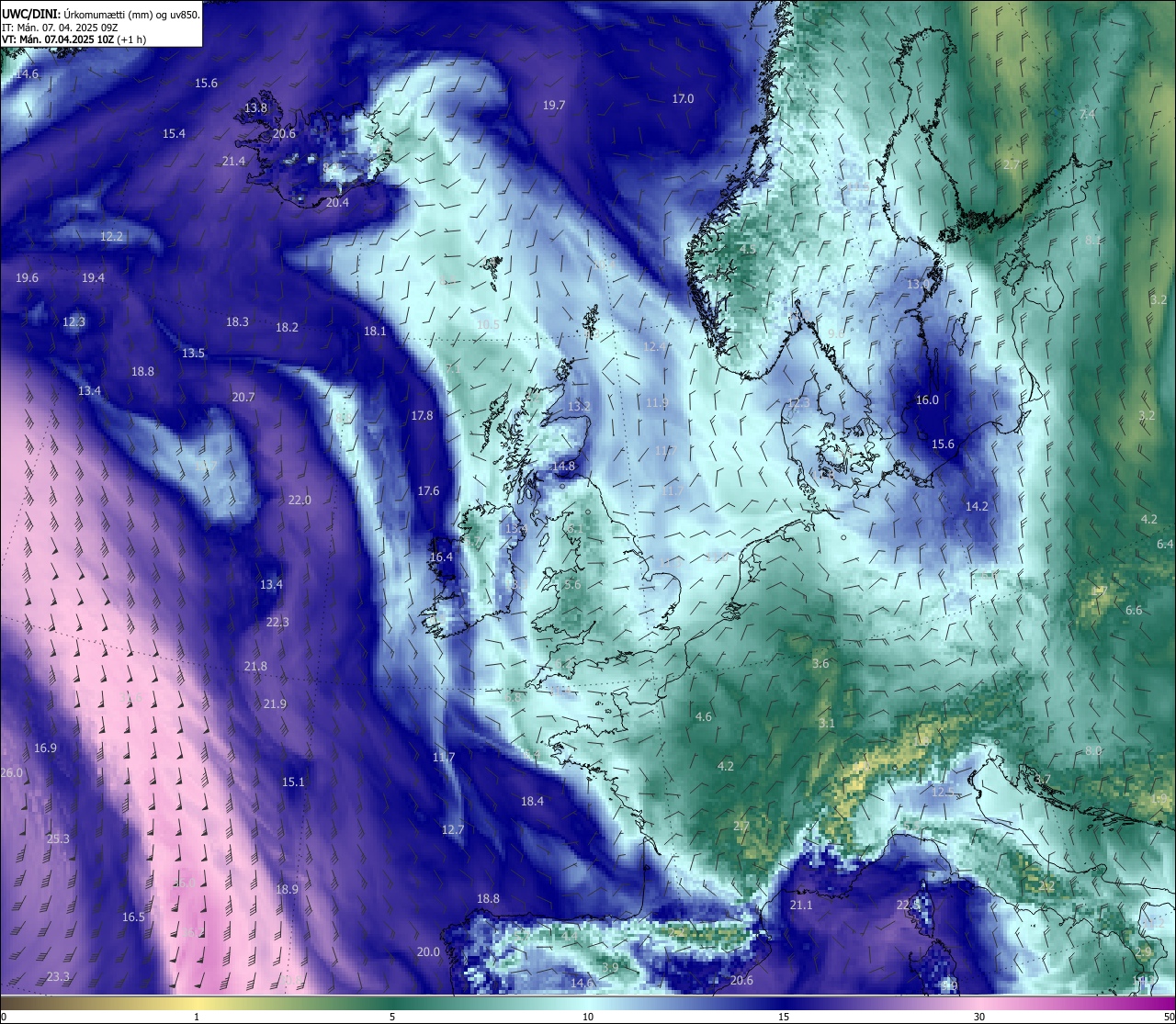Viewport: 1176px width, 1024px height.
Task: Click the 18.4 value in the Bay of Biscay
Action: pos(532,802)
